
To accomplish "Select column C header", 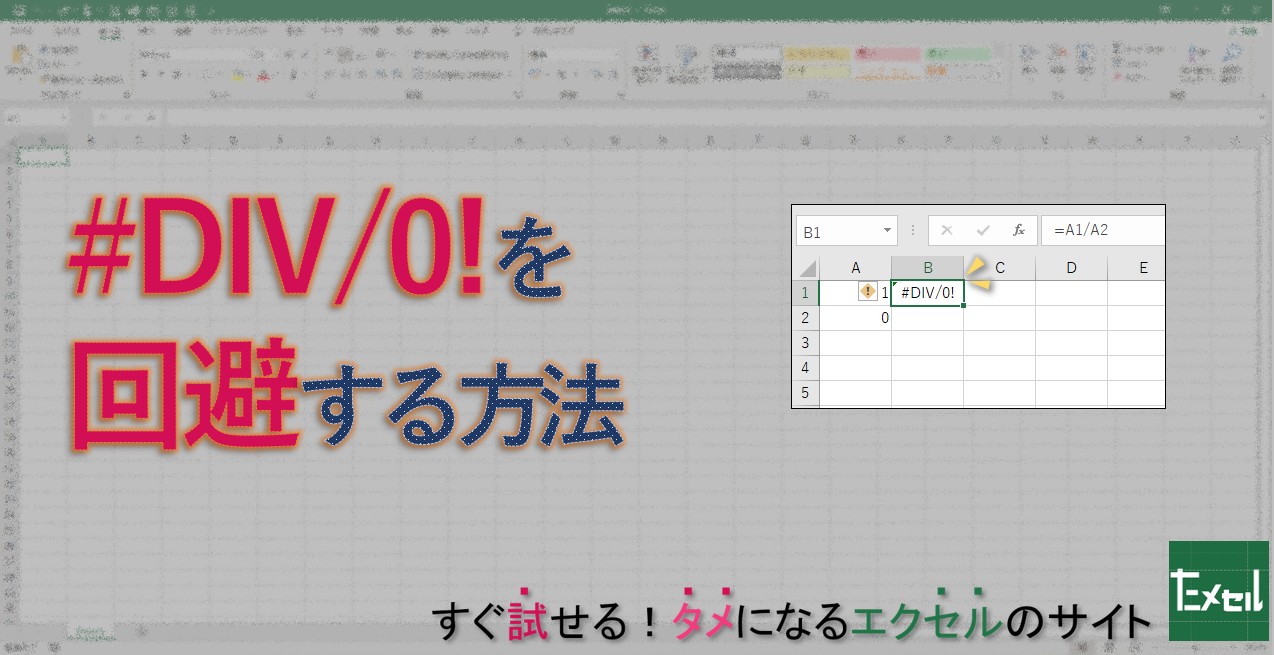I will point(999,267).
